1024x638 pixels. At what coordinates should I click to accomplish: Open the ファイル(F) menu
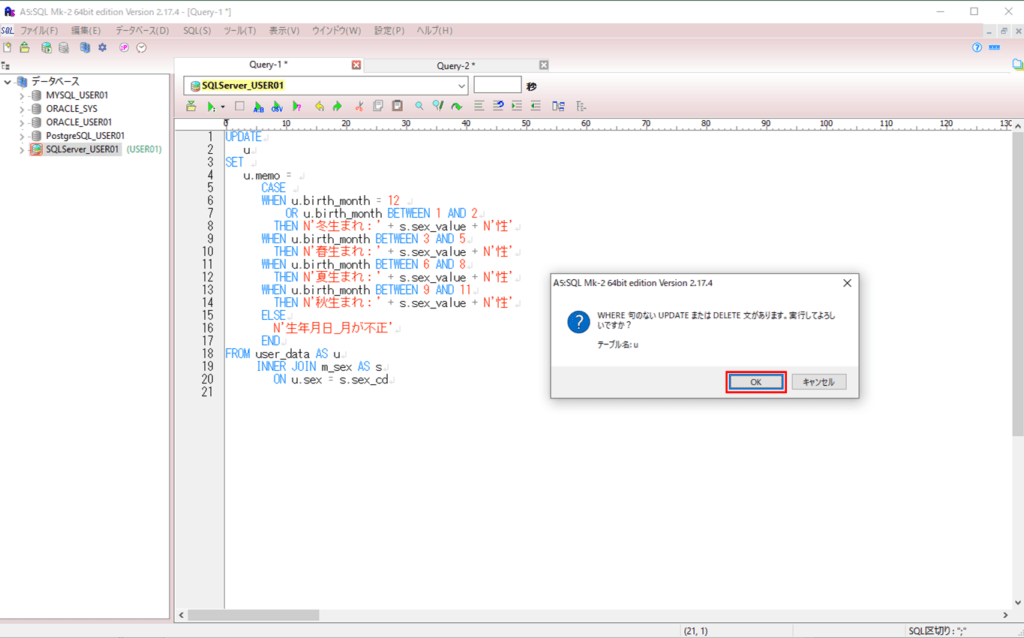click(39, 31)
